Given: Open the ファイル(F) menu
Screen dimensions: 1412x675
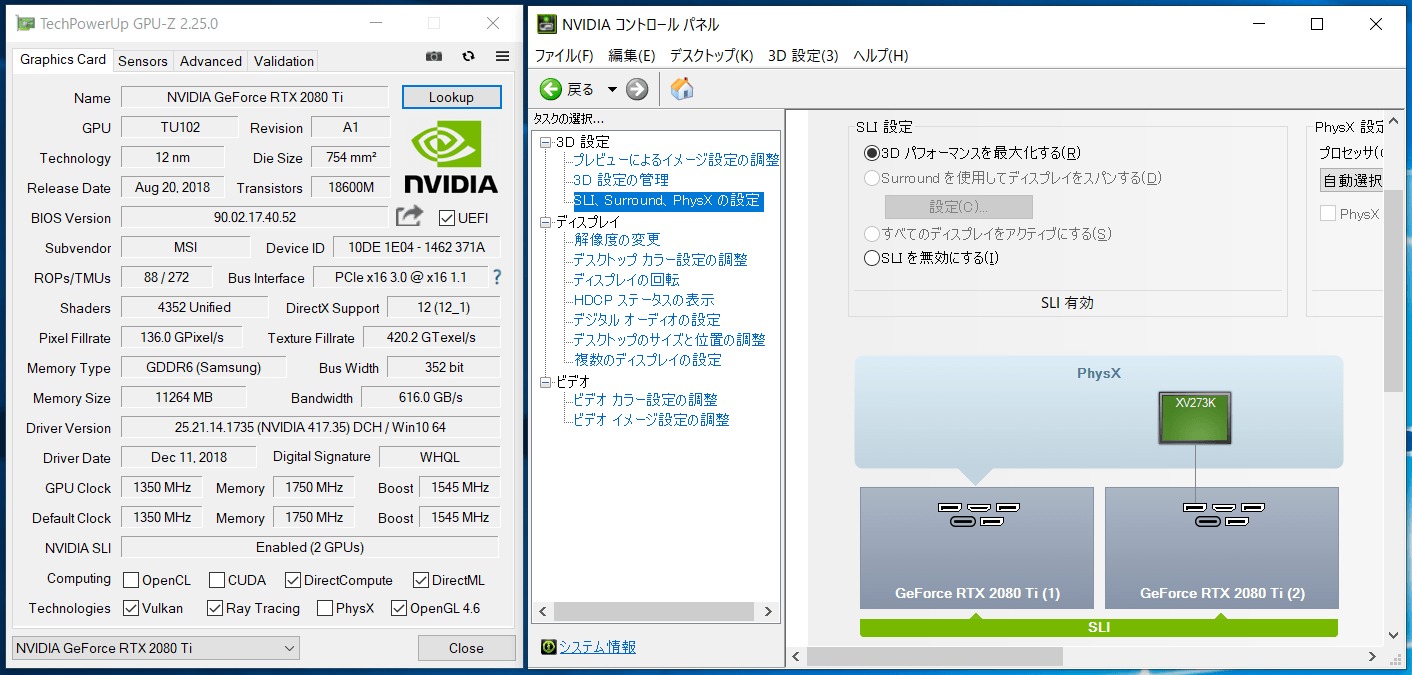Looking at the screenshot, I should click(564, 56).
